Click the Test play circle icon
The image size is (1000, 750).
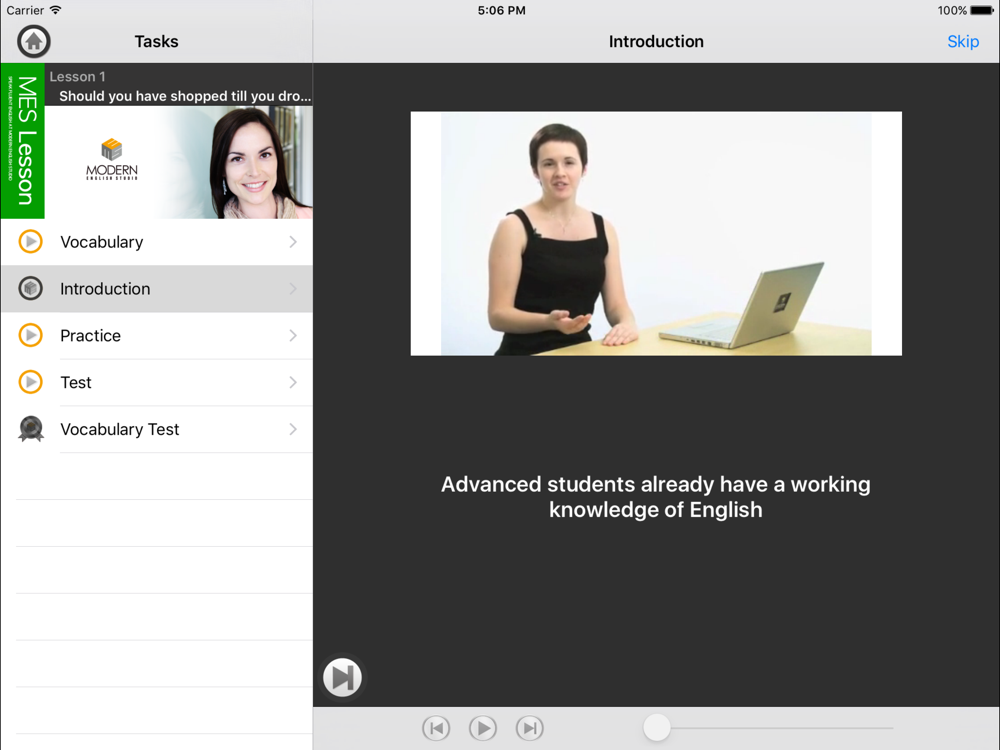coord(30,382)
